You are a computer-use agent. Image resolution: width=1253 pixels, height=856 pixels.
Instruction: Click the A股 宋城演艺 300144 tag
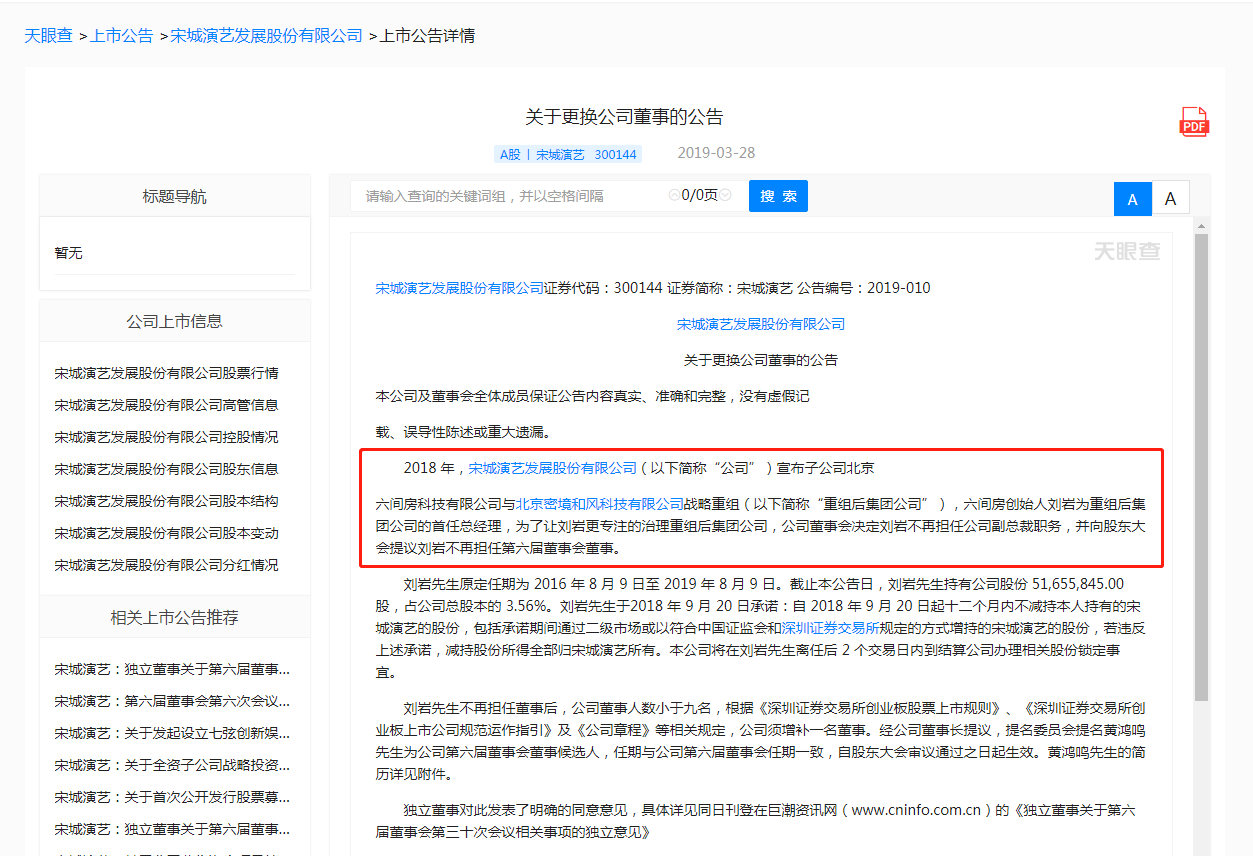[x=568, y=154]
